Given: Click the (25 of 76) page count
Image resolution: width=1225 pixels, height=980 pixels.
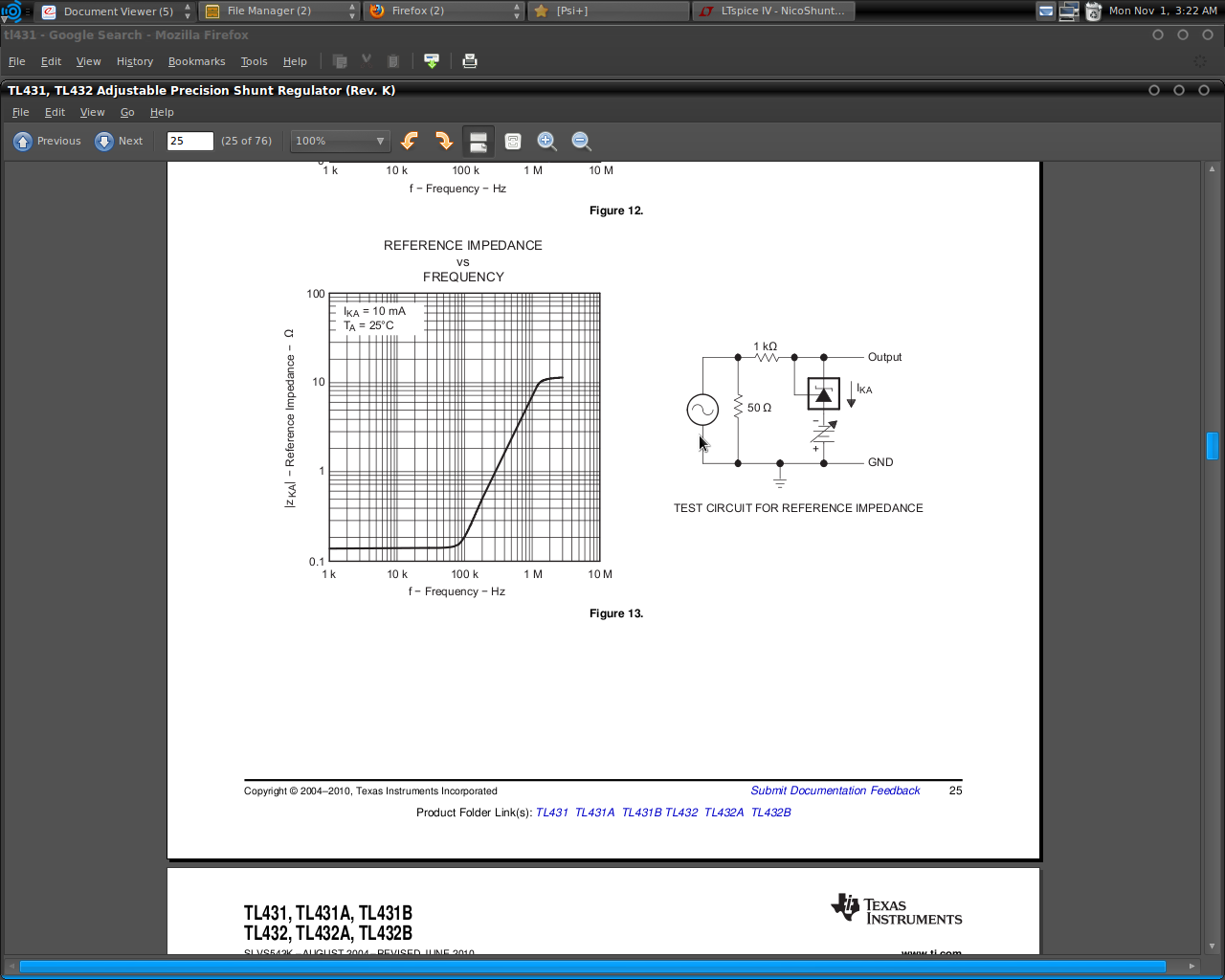Looking at the screenshot, I should (246, 141).
